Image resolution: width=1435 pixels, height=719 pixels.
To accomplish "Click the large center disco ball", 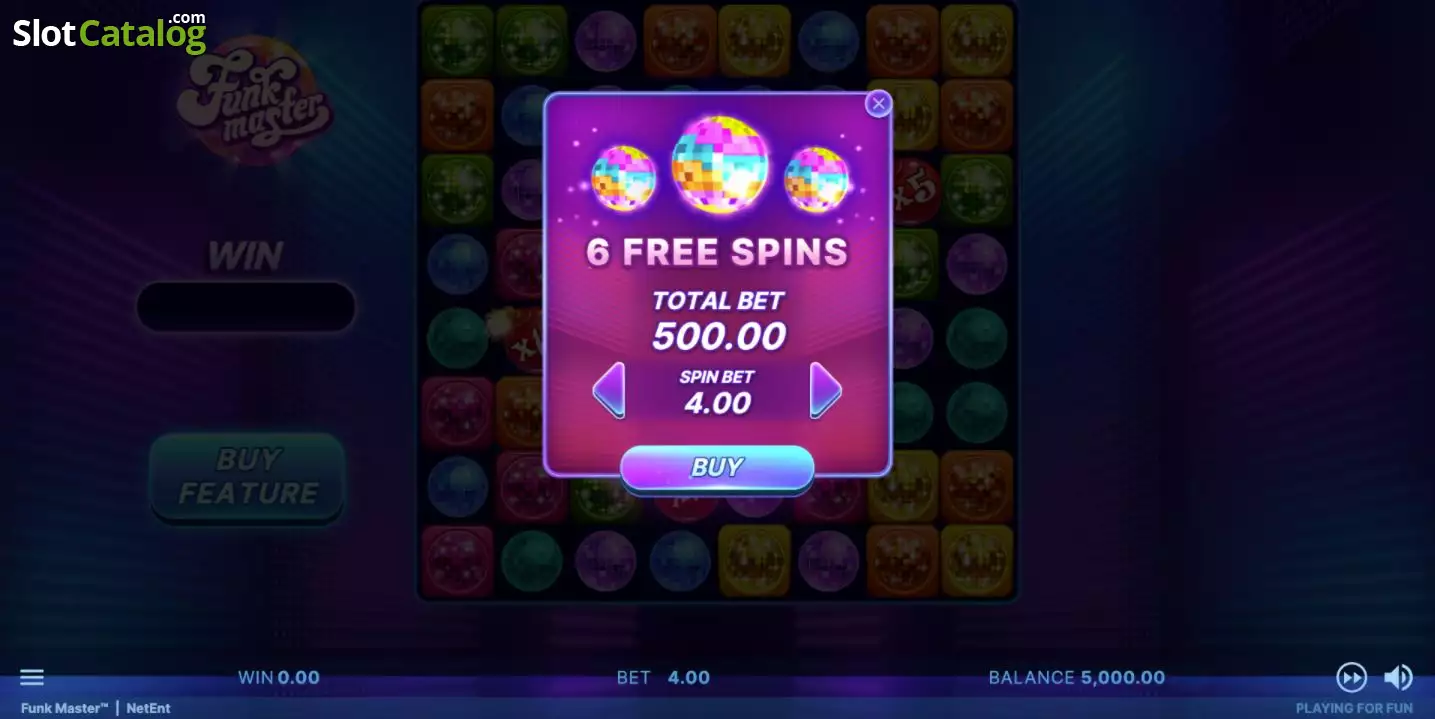I will 718,164.
